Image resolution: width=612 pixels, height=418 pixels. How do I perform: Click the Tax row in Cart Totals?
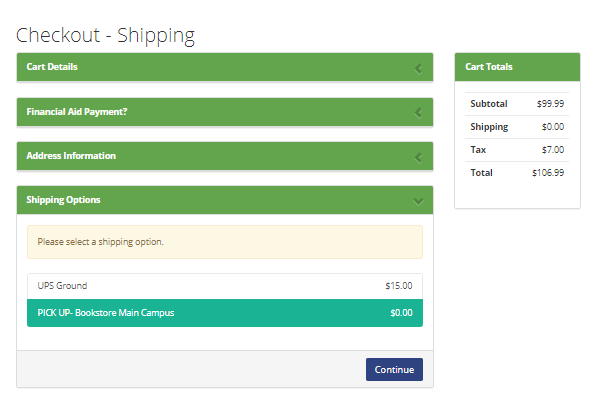point(517,150)
